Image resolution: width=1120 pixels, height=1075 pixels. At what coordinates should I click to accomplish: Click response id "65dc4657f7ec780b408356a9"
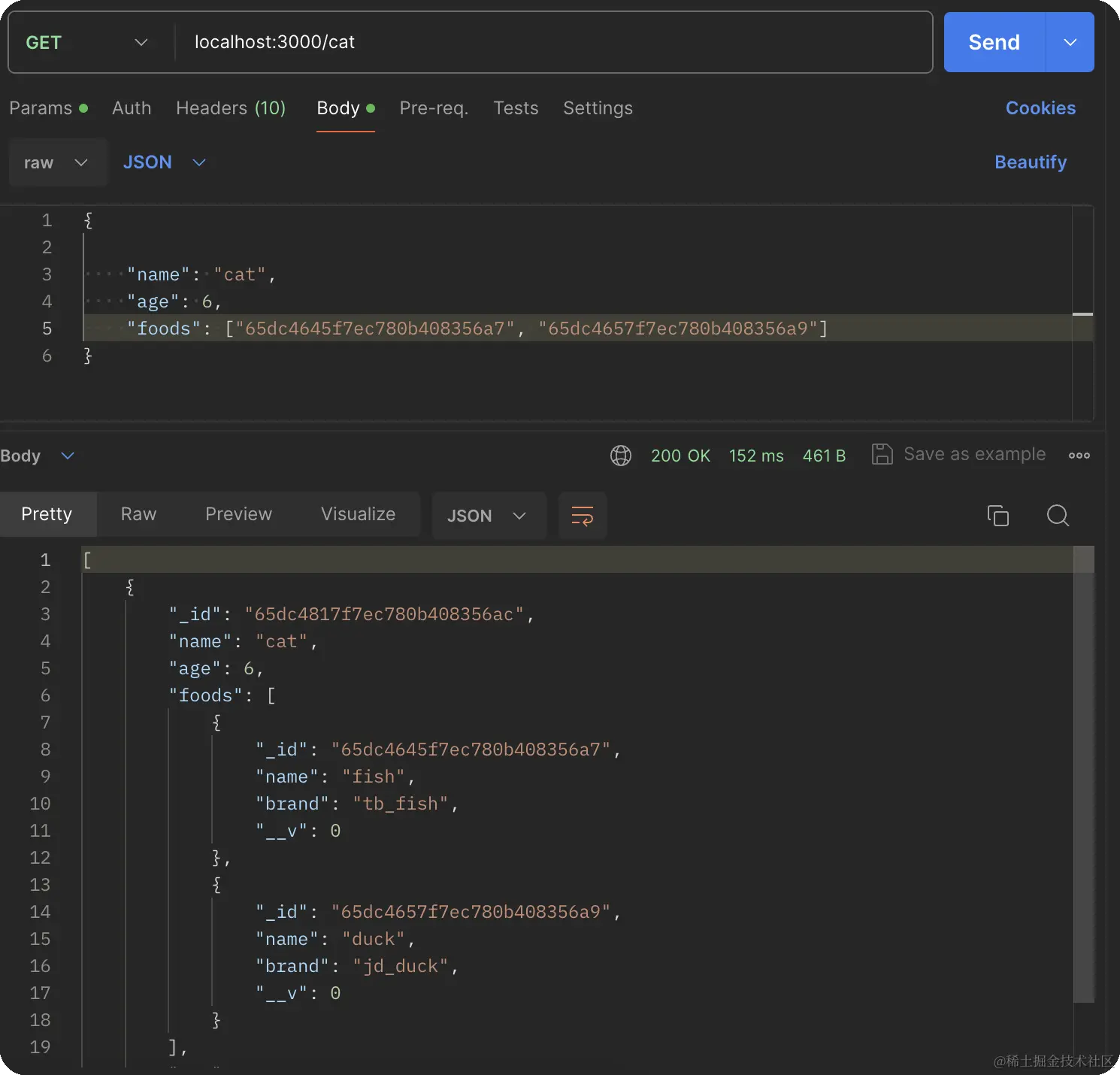tap(471, 912)
